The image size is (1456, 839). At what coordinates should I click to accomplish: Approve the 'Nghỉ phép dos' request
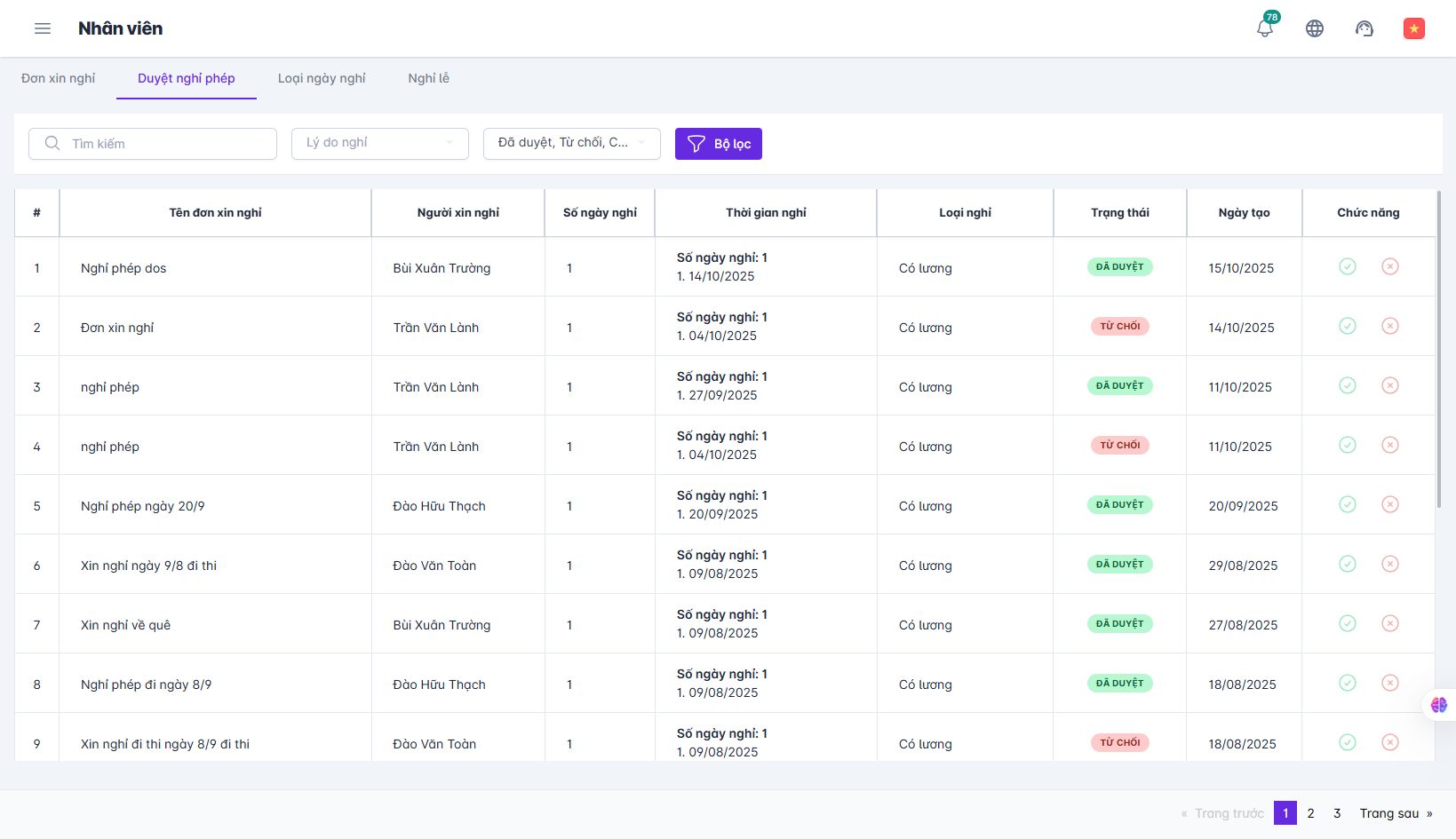[1348, 266]
